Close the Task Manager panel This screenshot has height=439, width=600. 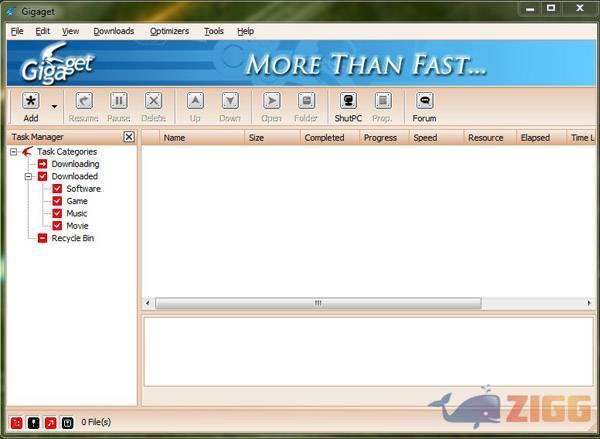tap(129, 137)
